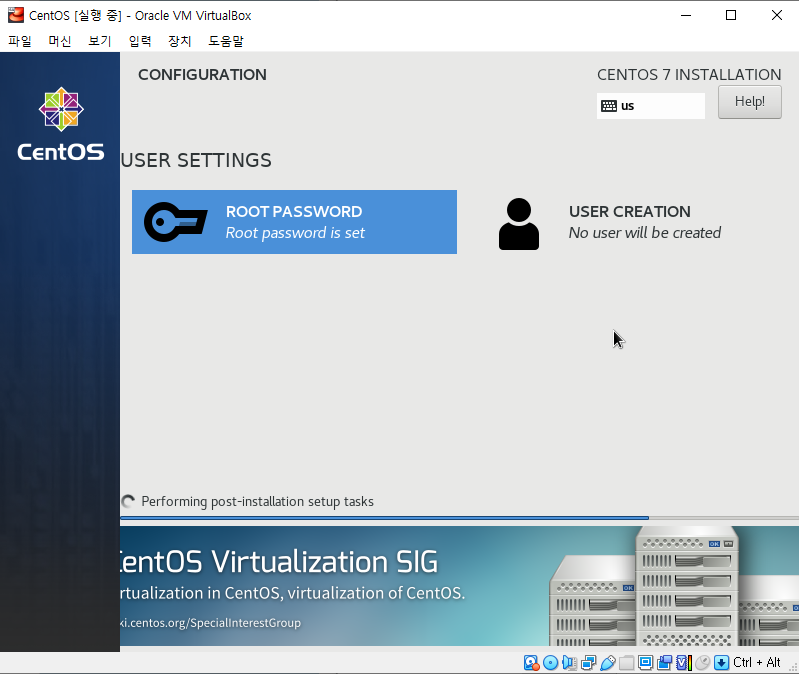Click the host key arrow icon

tap(722, 662)
